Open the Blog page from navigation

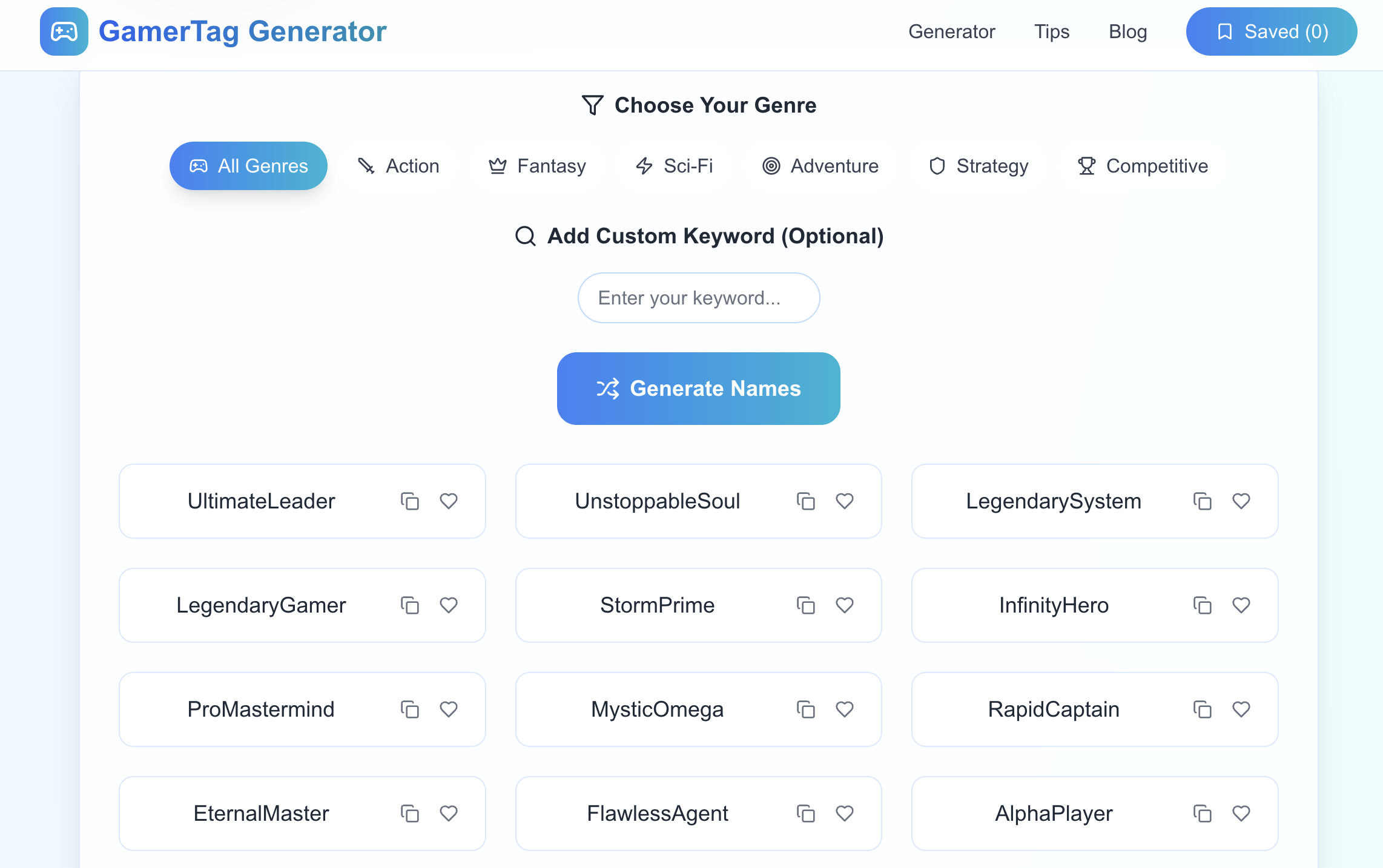(1127, 31)
